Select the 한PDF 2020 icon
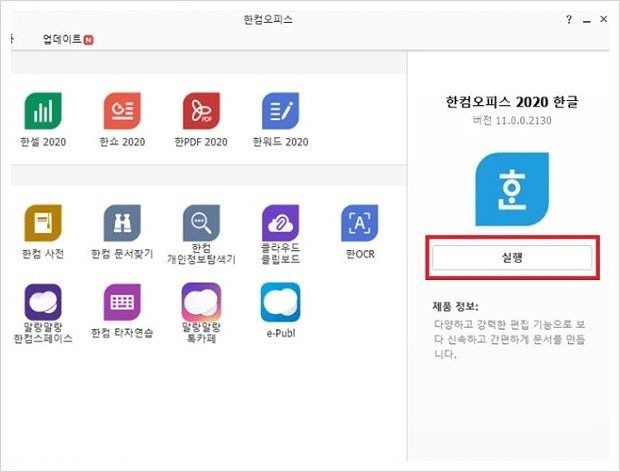620x472 pixels. 201,111
